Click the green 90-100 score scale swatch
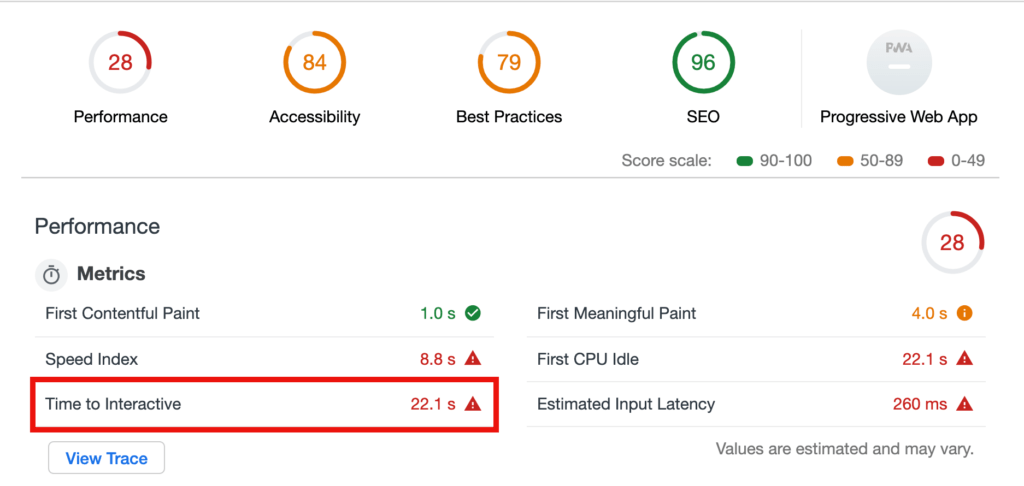 click(745, 161)
